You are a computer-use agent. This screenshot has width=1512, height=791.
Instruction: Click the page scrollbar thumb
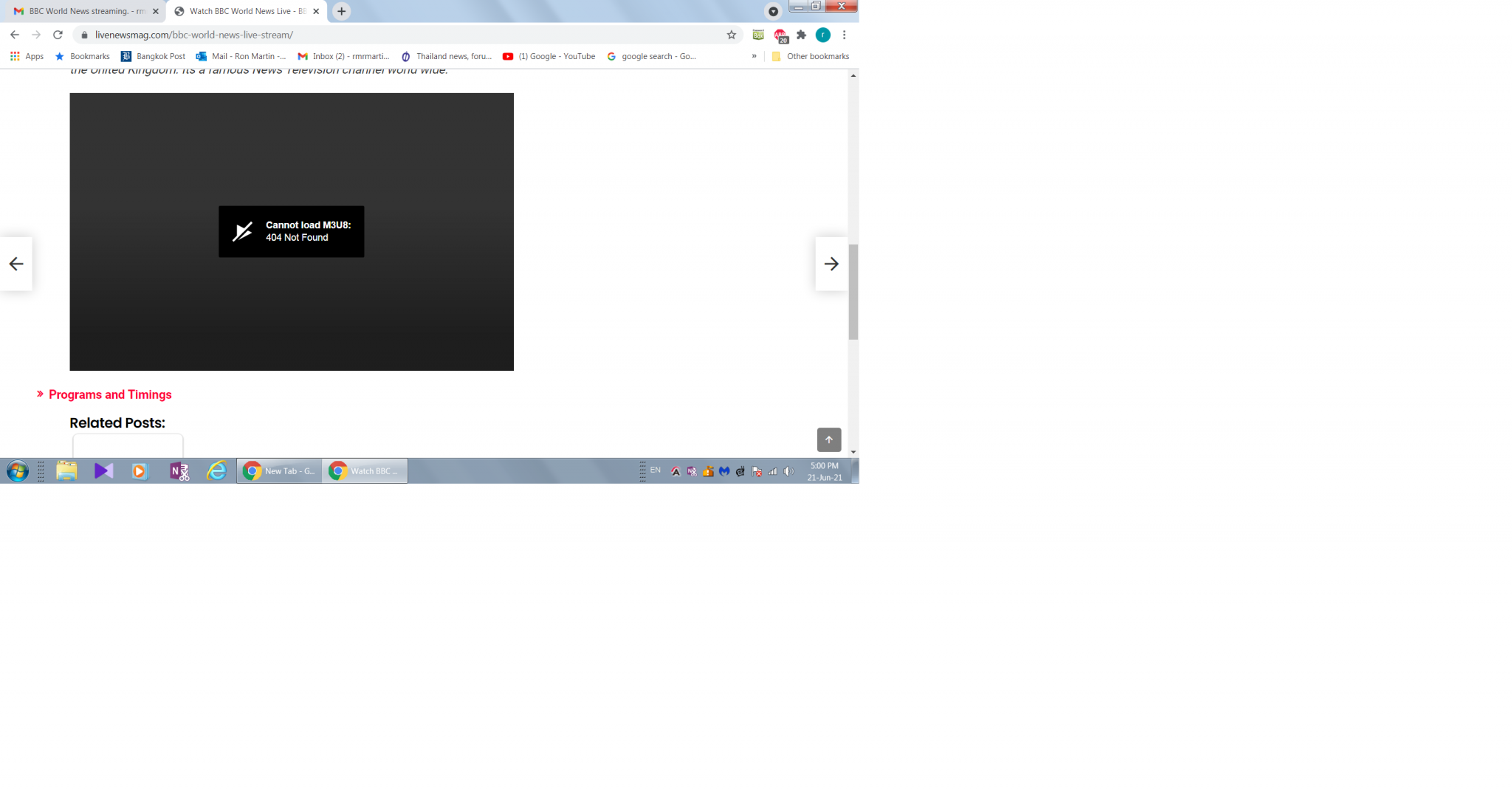(x=853, y=292)
